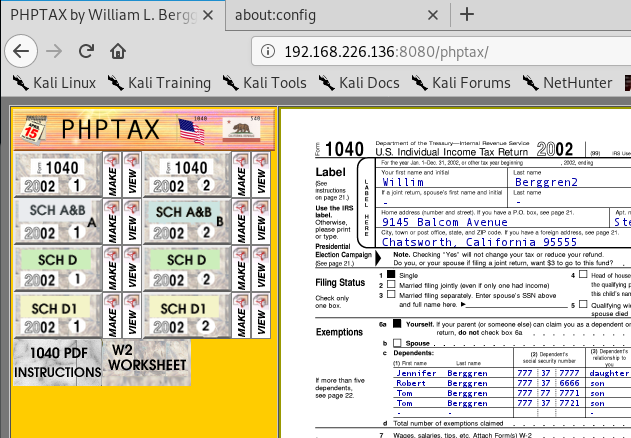Open the NetHunter bookmark

tap(567, 83)
